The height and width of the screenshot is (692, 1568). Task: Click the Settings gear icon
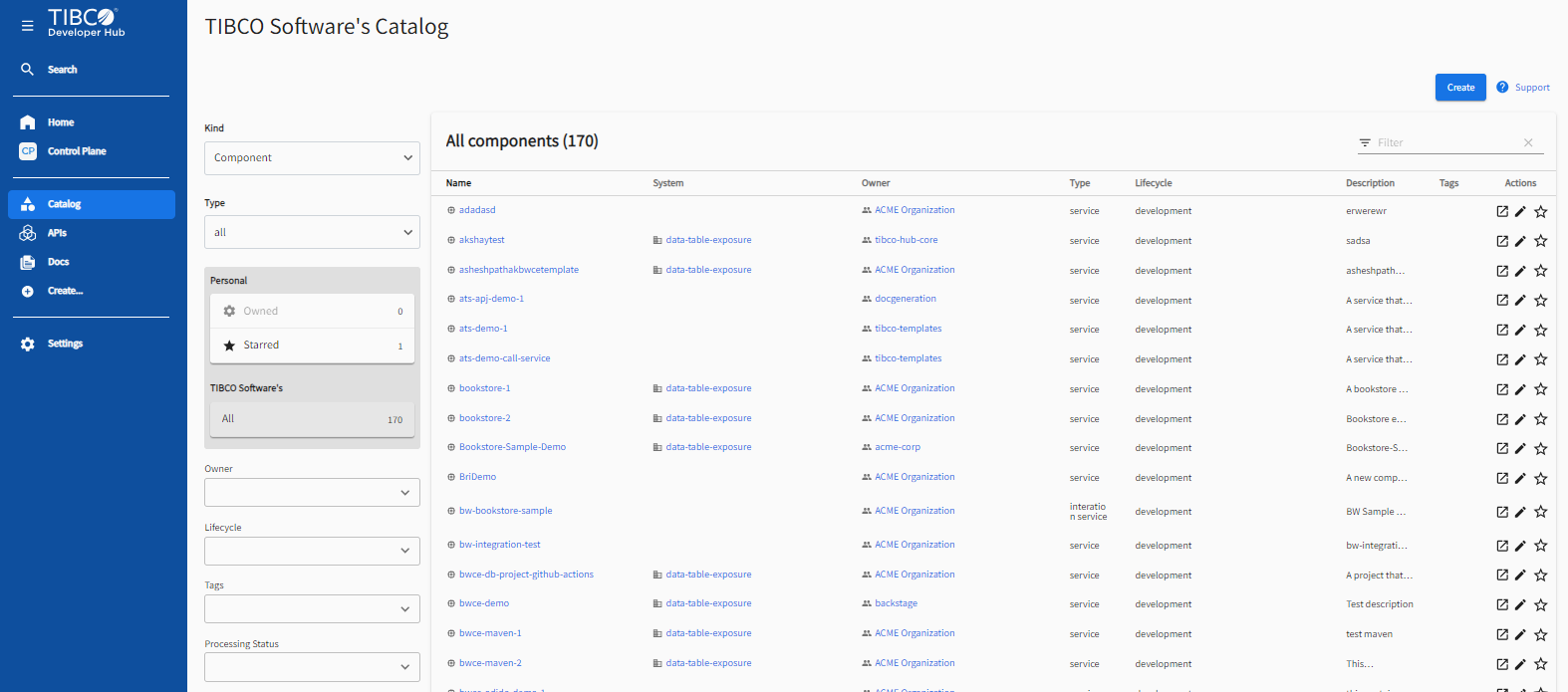pyautogui.click(x=28, y=344)
